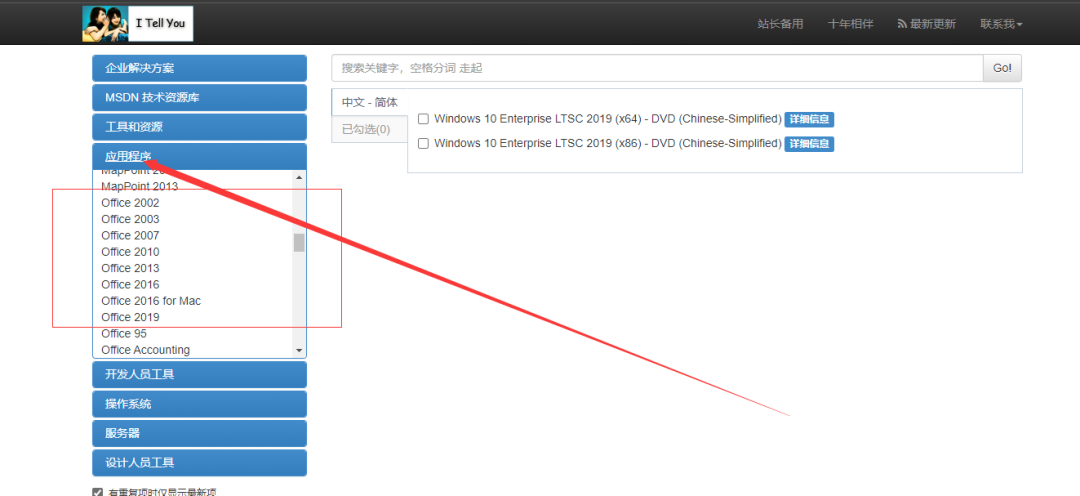Click the list scrollbar down arrow
This screenshot has height=496, width=1080.
click(299, 351)
